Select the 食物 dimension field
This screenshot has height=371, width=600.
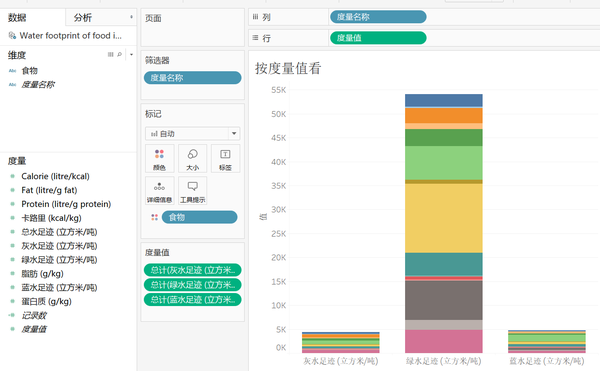click(x=29, y=71)
